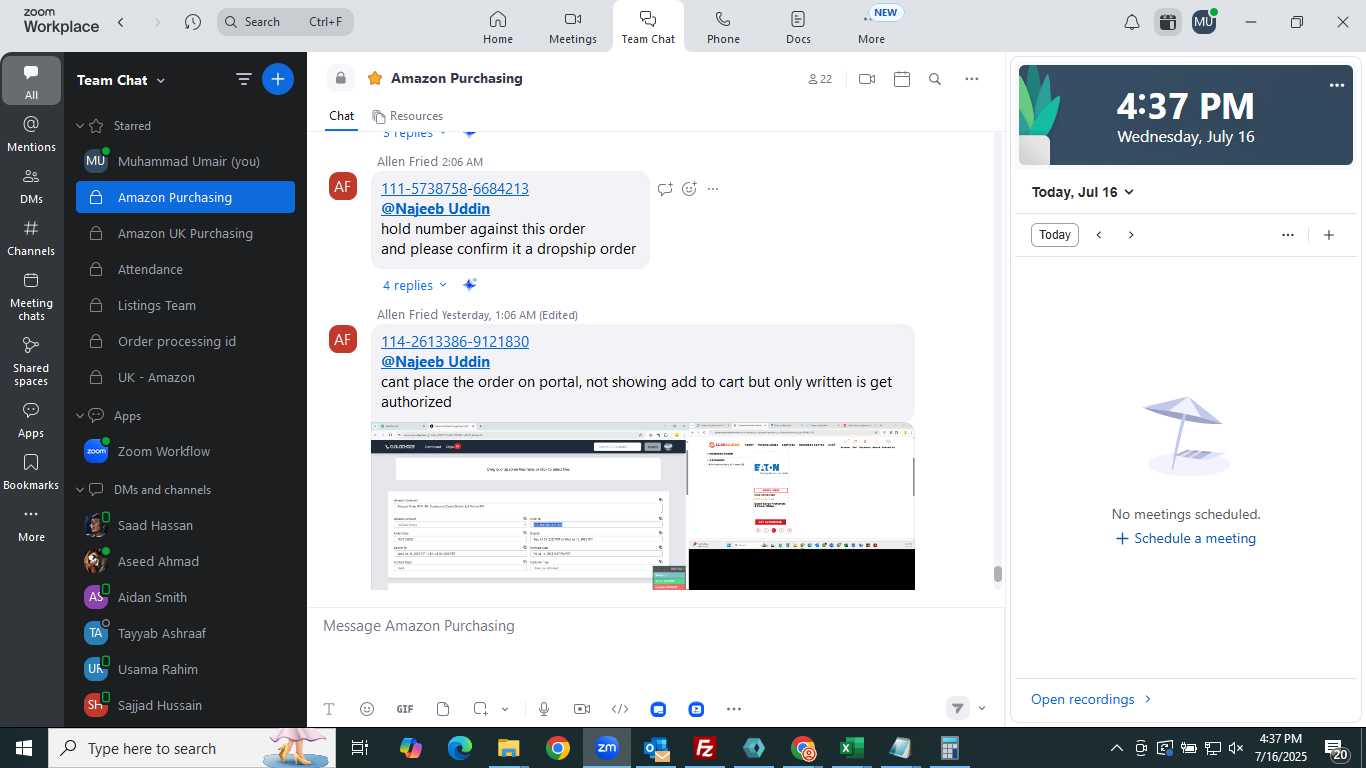Open the history clock icon
This screenshot has width=1366, height=768.
[193, 22]
